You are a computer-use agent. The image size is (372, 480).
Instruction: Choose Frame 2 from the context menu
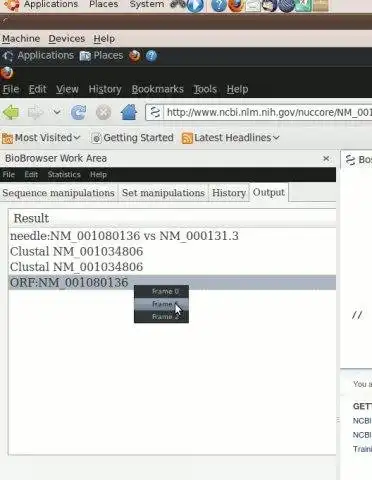pos(161,316)
